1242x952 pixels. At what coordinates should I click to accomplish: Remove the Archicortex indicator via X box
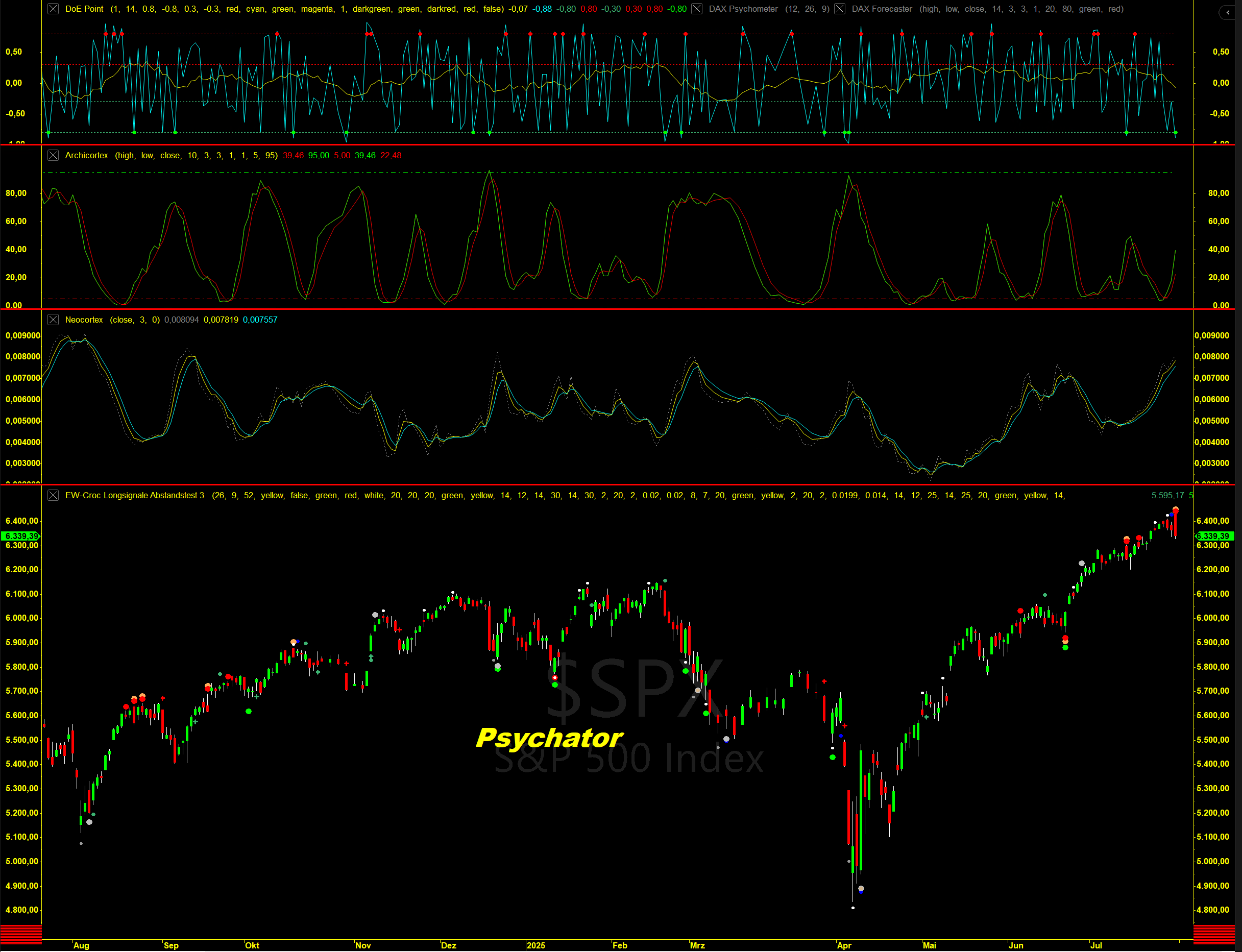pyautogui.click(x=53, y=155)
